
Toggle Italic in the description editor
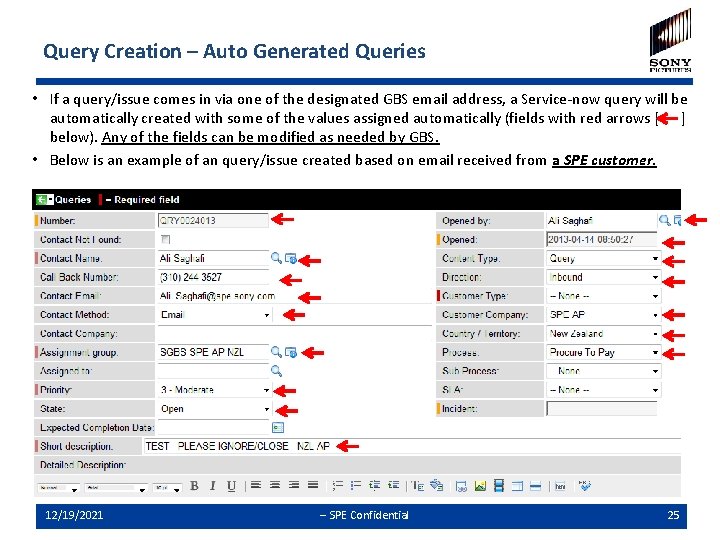click(x=213, y=486)
